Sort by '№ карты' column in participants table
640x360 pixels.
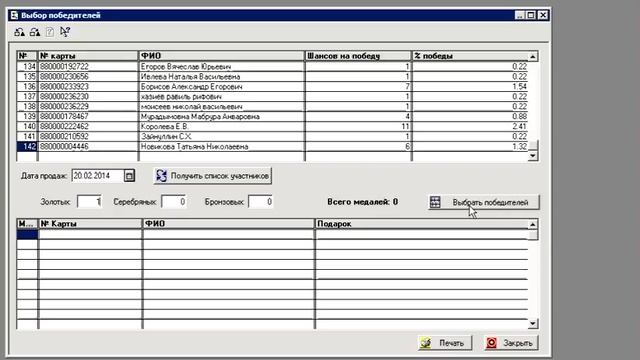click(x=88, y=56)
